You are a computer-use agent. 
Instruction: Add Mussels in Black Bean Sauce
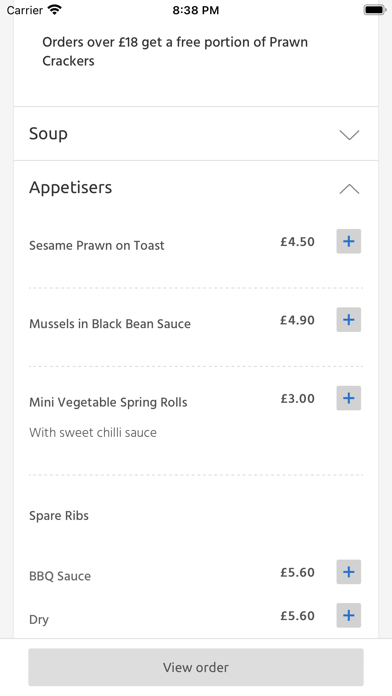coord(348,320)
